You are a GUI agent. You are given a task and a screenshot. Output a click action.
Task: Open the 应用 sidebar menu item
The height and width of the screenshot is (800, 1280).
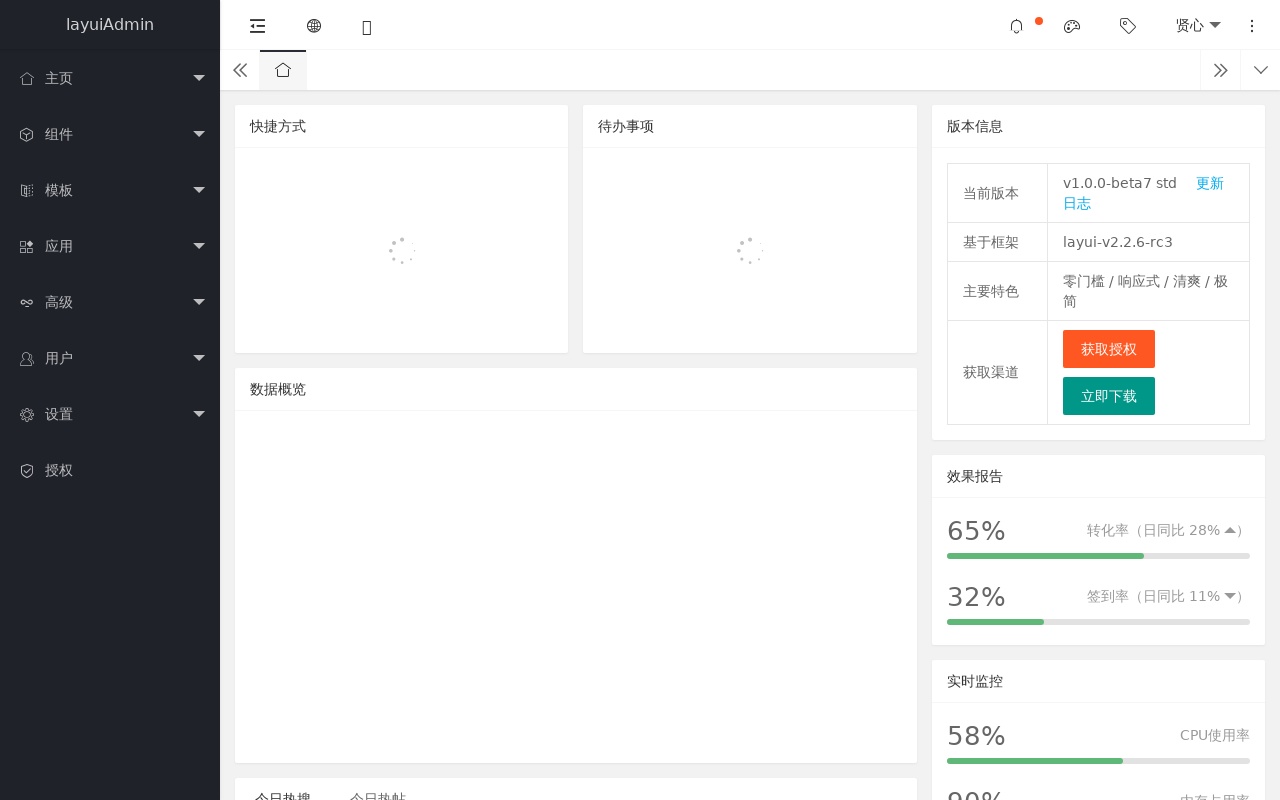(110, 246)
